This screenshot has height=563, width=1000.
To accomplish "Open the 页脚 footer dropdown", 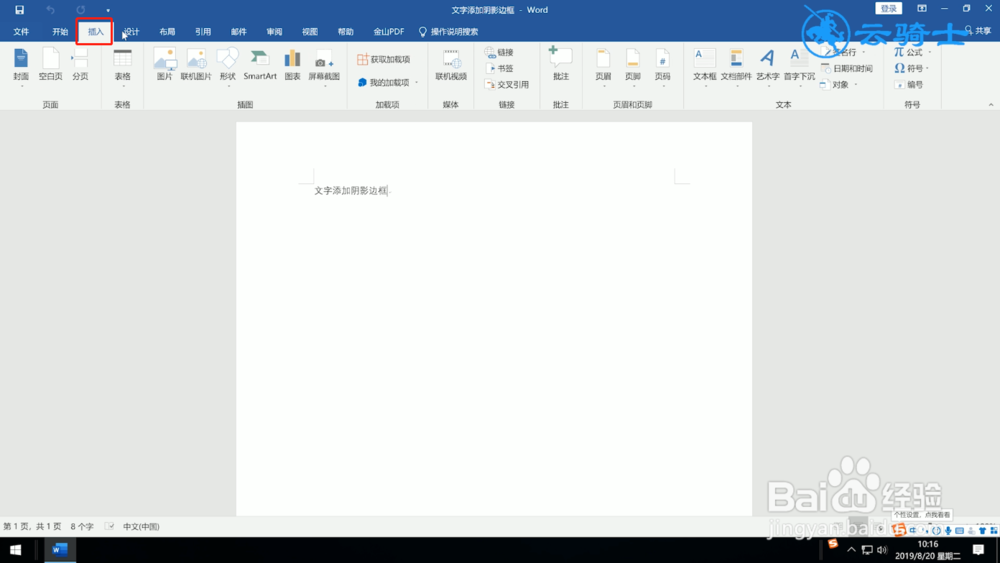I will 633,66.
